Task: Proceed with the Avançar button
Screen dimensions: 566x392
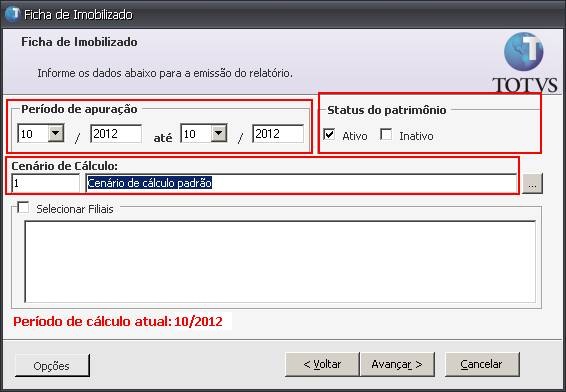Action: 397,365
